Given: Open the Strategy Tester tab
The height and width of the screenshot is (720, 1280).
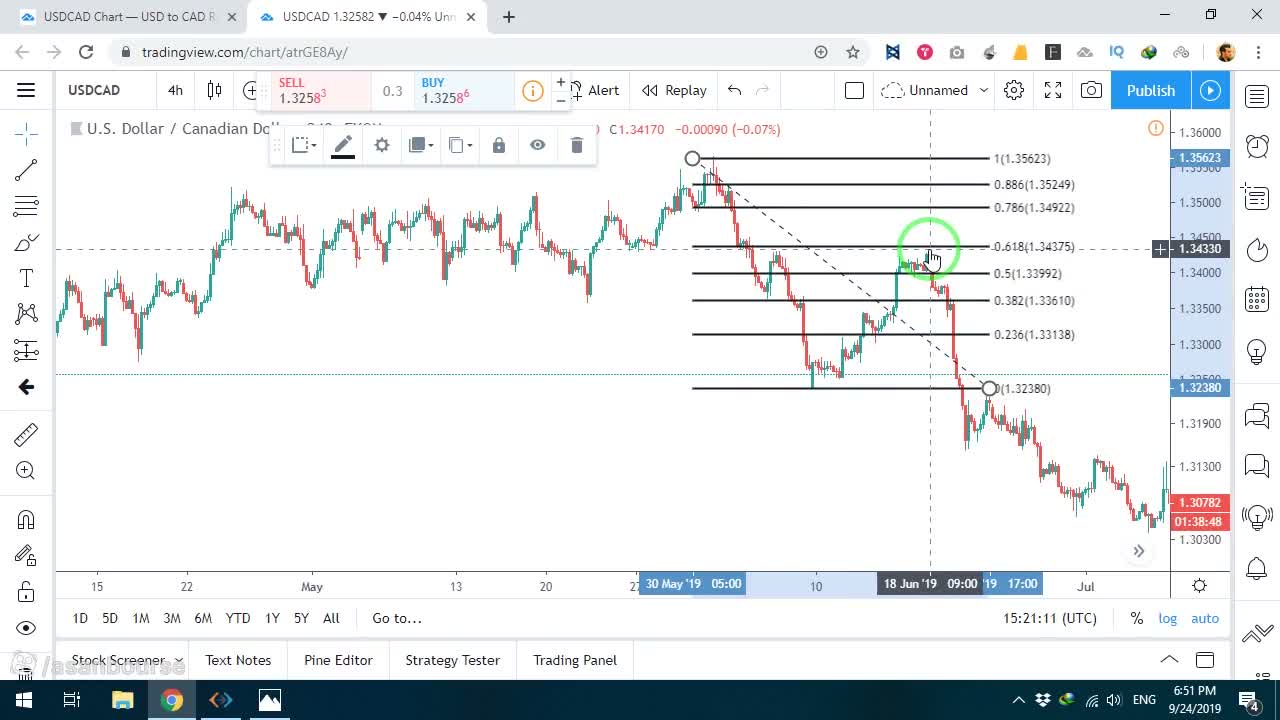Looking at the screenshot, I should click(453, 660).
